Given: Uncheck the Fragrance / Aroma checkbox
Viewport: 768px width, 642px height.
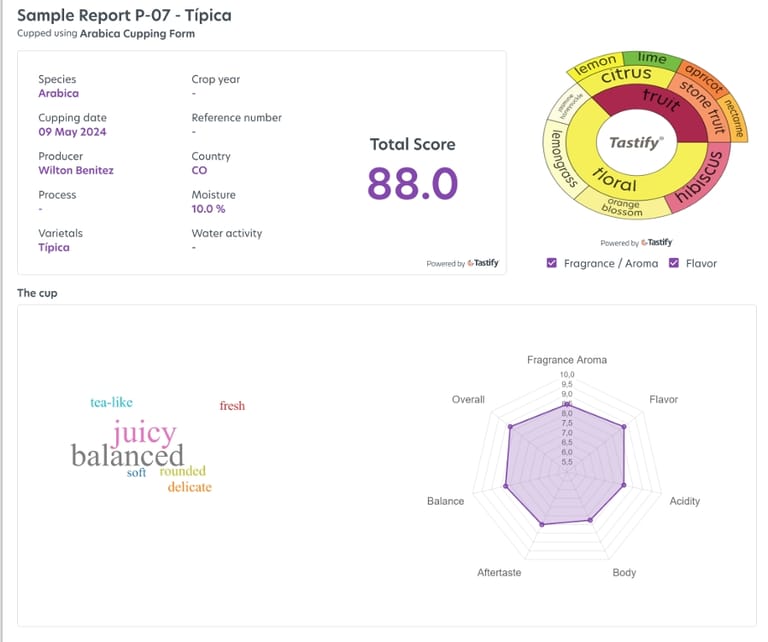Looking at the screenshot, I should click(x=553, y=263).
